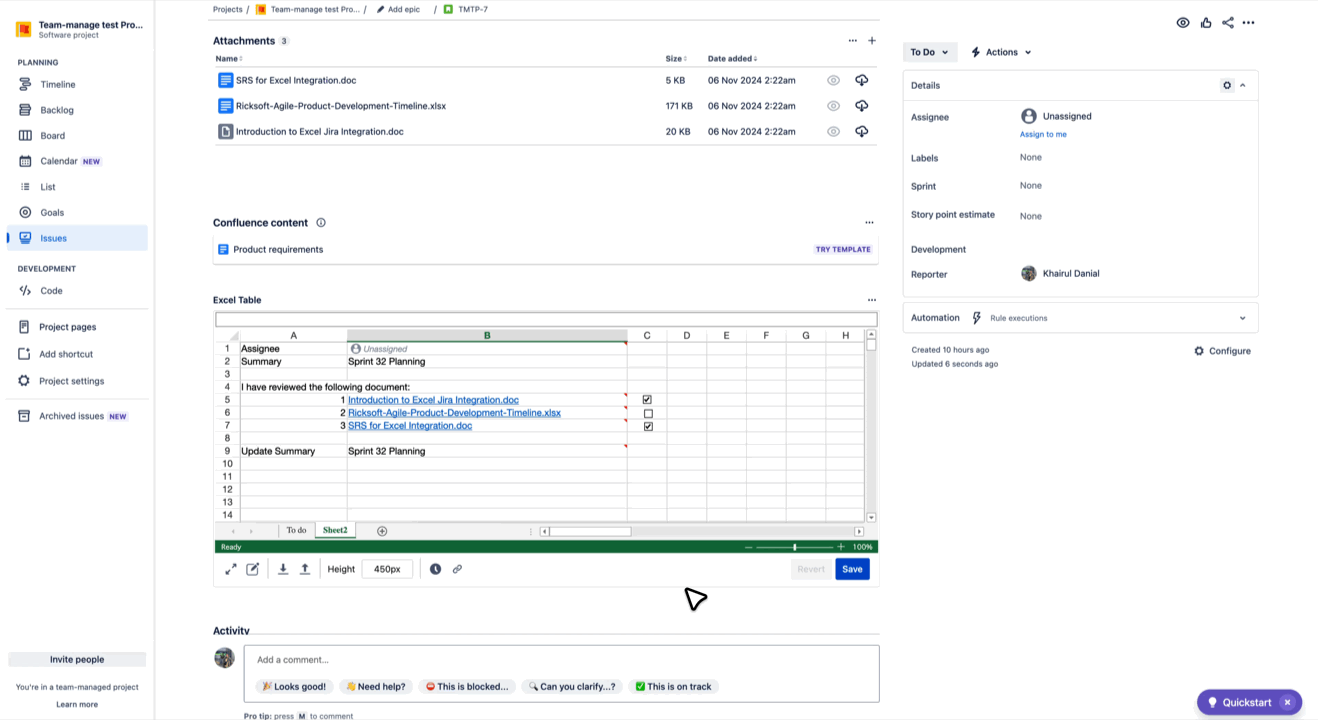Click the Assign to me link

point(1043,134)
